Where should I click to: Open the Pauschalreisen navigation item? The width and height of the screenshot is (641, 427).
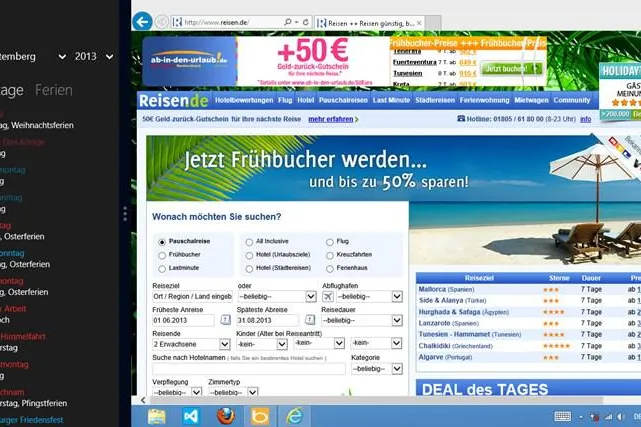tap(343, 100)
